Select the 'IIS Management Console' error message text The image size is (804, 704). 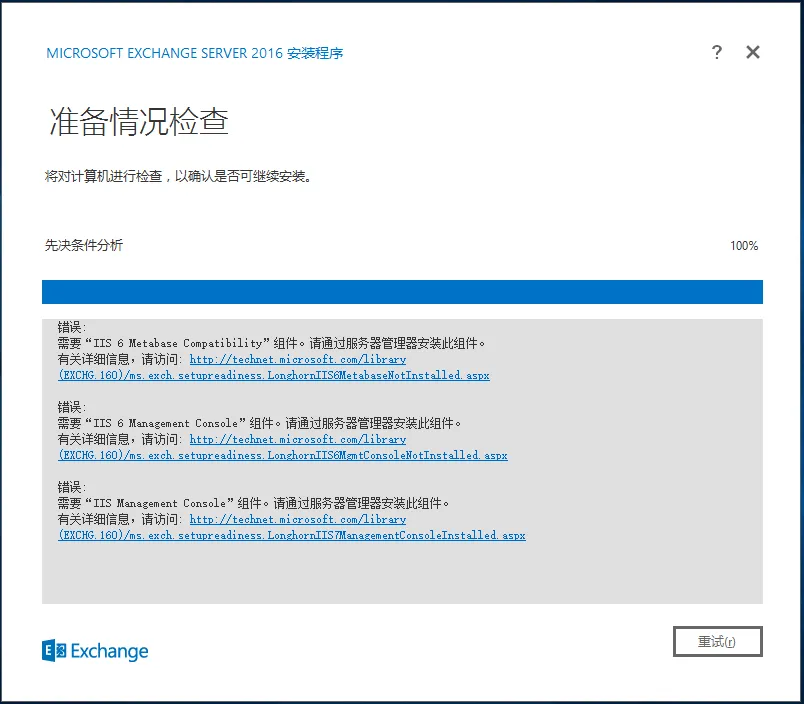click(253, 503)
